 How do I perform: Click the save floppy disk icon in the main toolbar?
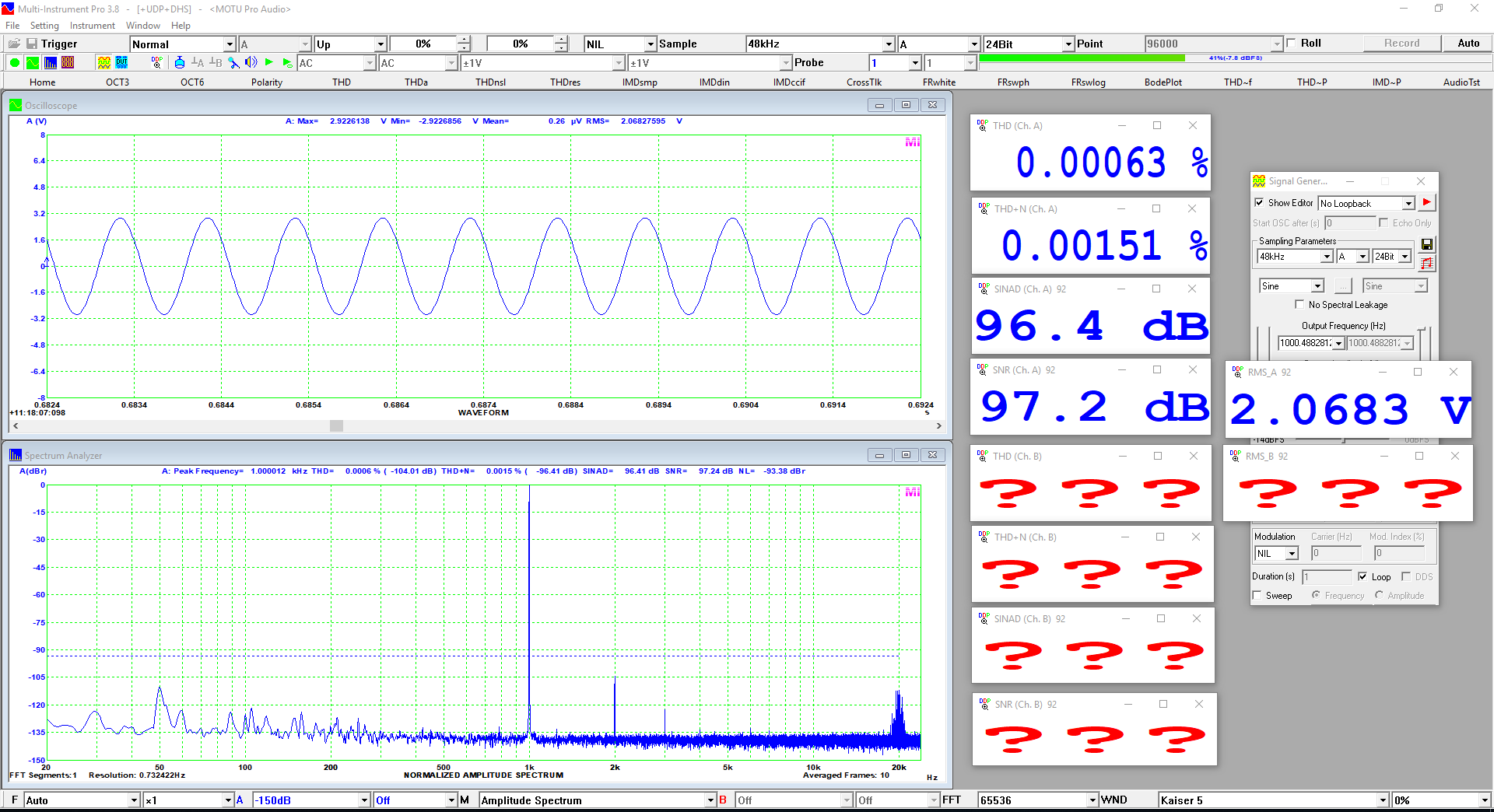point(32,44)
